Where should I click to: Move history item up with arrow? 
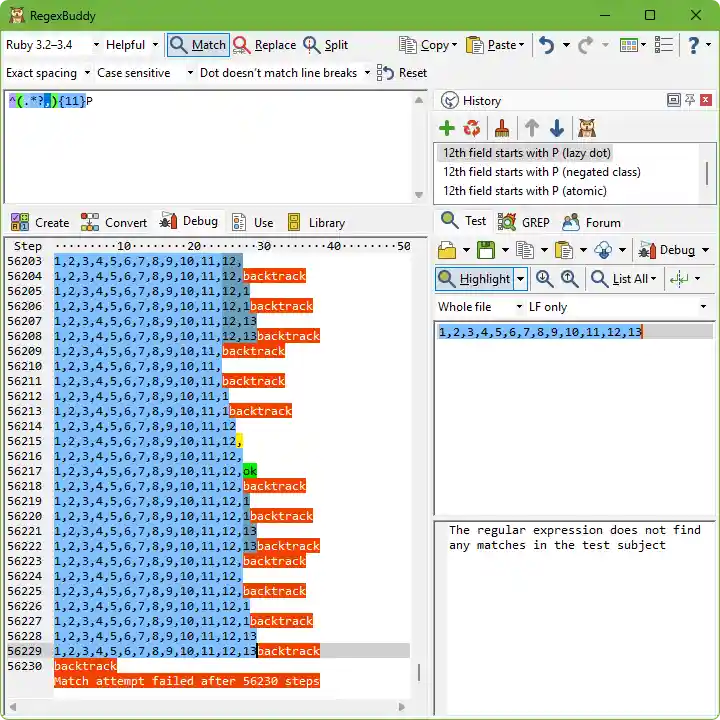click(532, 128)
